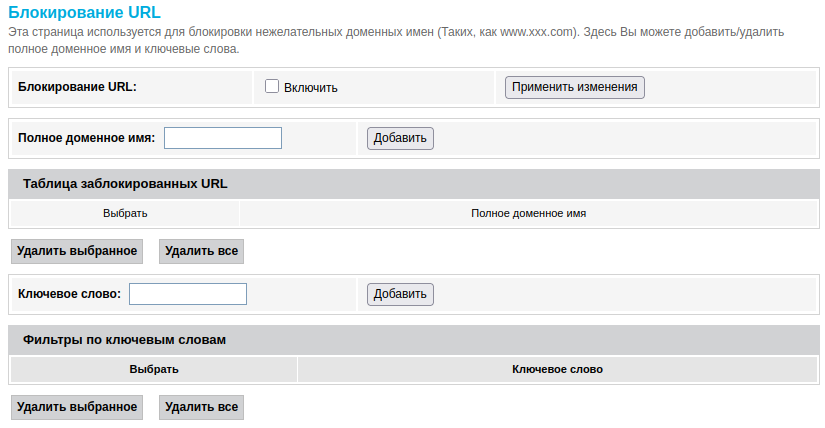Click the "Выбрать" column header in the URL table
The height and width of the screenshot is (428, 825).
[125, 213]
